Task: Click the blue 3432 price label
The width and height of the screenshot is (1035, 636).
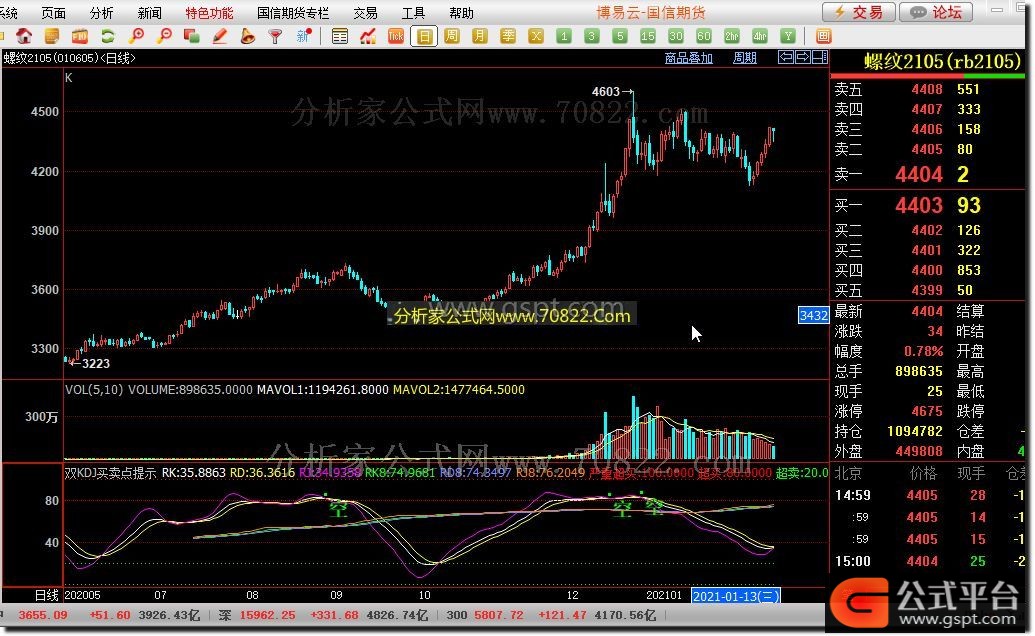Action: point(813,315)
